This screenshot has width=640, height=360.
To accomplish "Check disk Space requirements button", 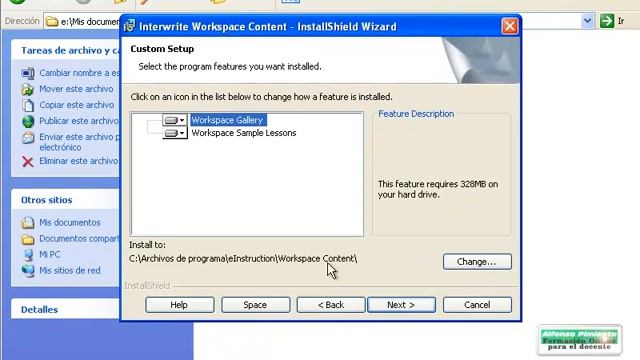I will pos(256,305).
